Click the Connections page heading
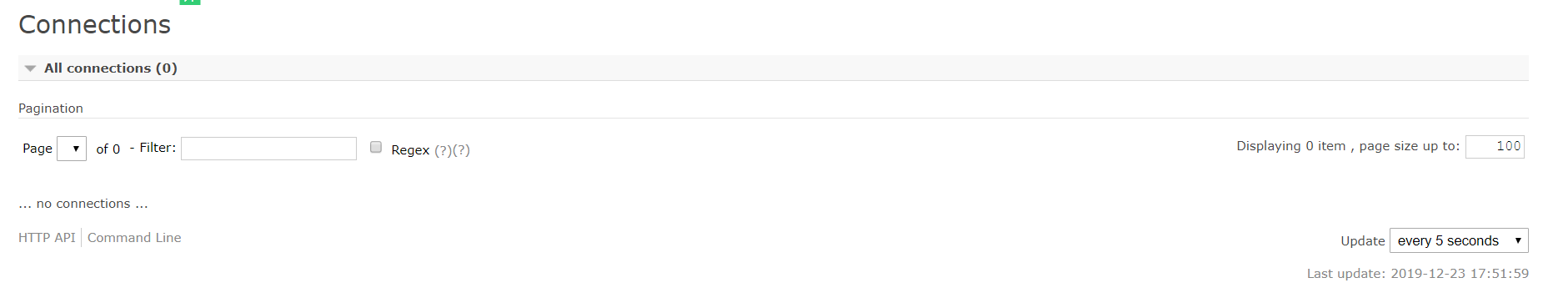Screen dimensions: 1568x303 pyautogui.click(x=94, y=25)
